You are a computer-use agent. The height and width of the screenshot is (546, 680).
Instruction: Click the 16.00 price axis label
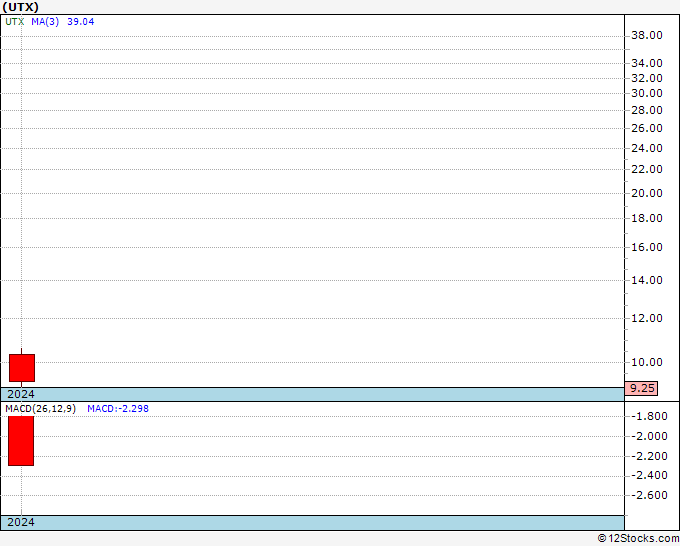point(647,247)
